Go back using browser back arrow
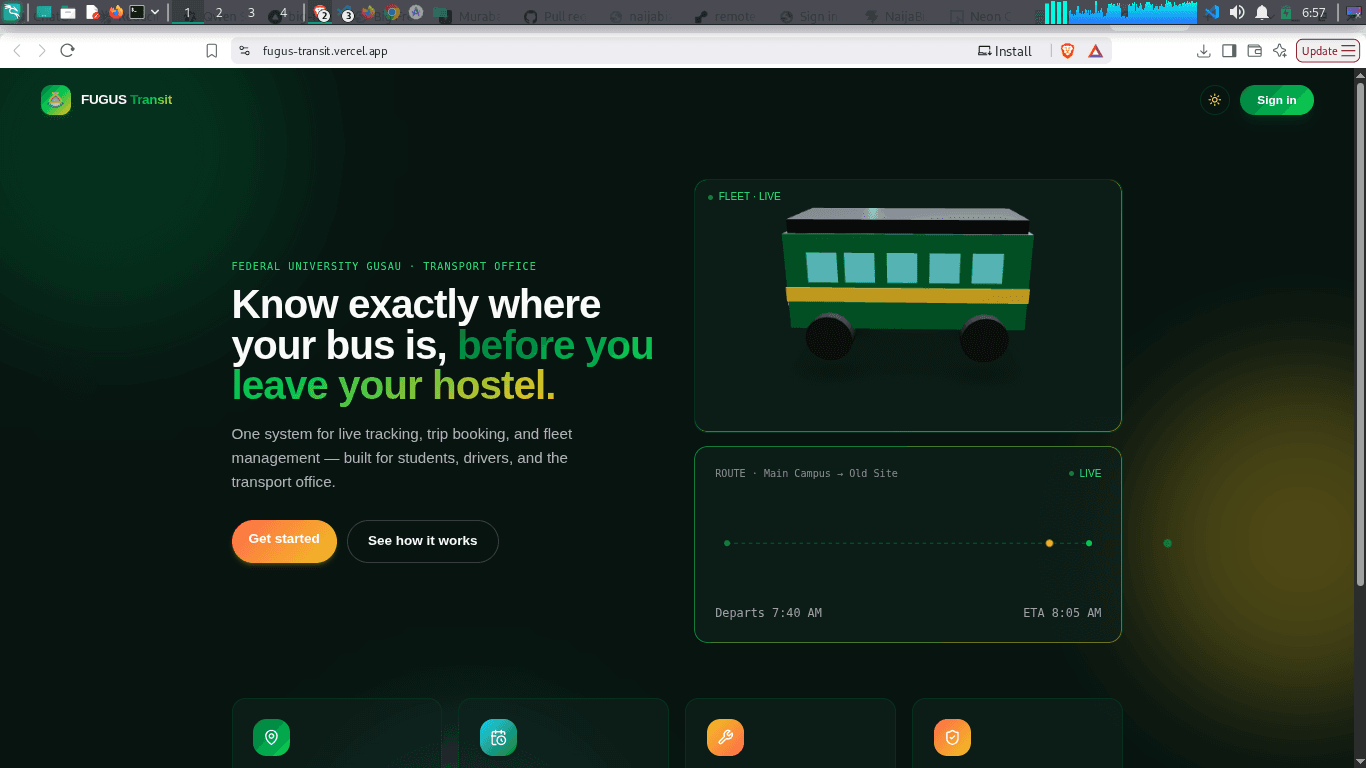This screenshot has width=1366, height=768. [x=17, y=51]
